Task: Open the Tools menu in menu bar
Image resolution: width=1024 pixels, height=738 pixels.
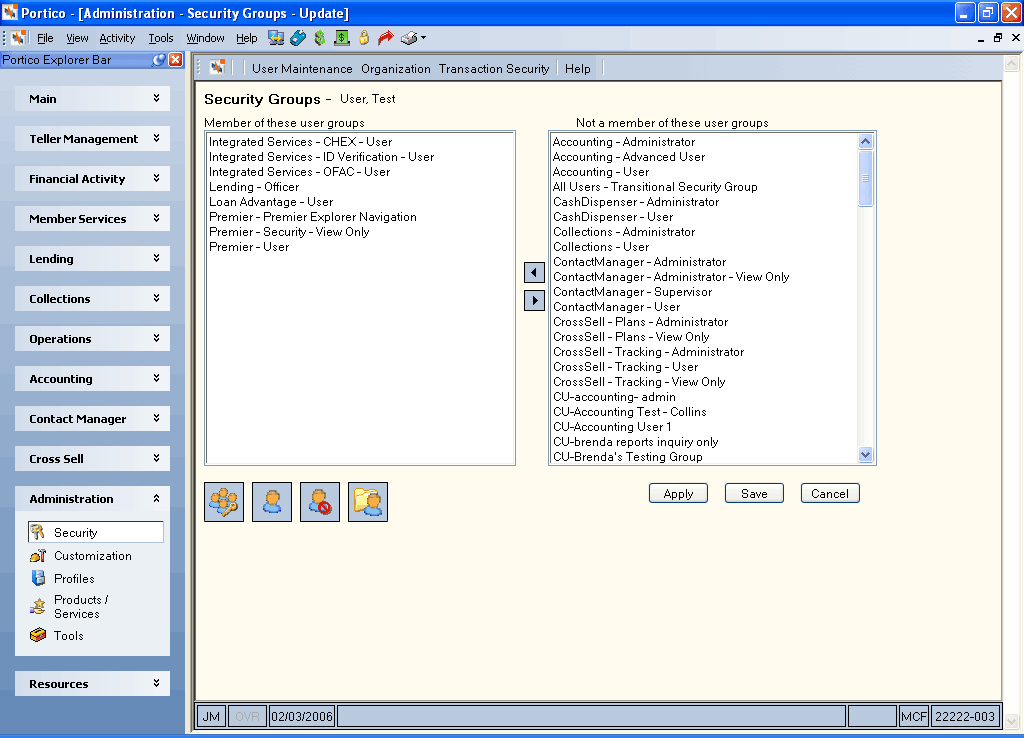Action: [161, 39]
